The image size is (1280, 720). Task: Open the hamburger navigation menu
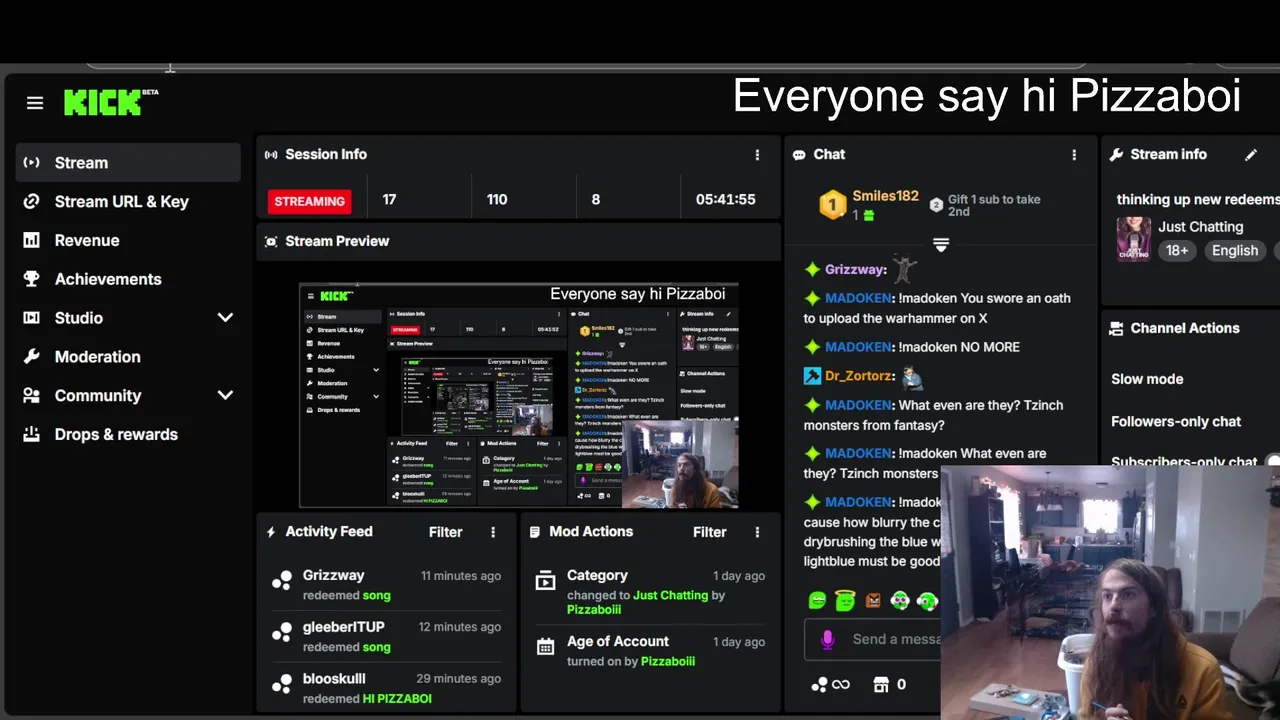[35, 103]
